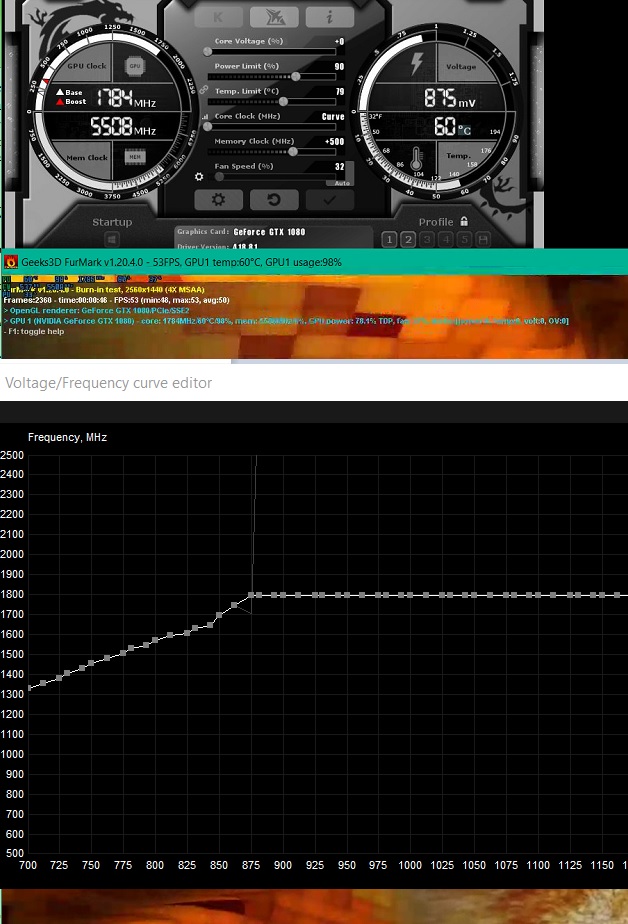Click the thermometer icon in the right gauge
Image resolution: width=628 pixels, height=924 pixels.
416,159
